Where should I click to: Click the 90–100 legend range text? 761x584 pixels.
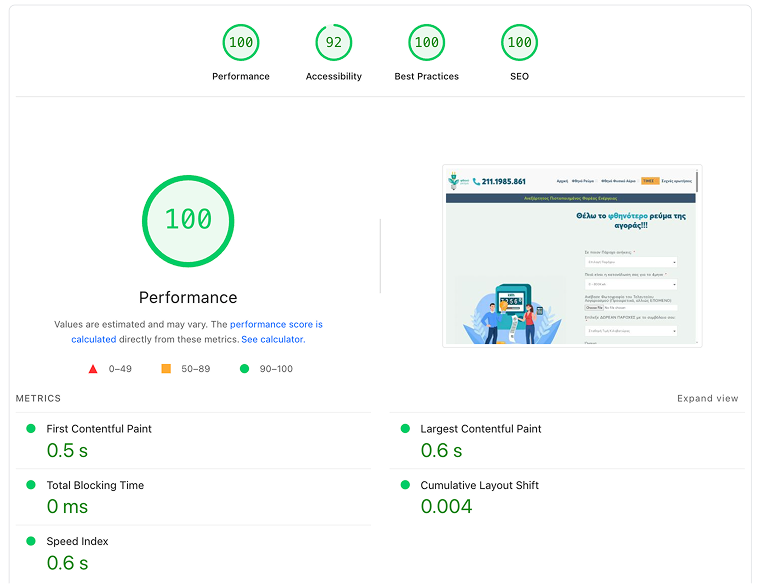pyautogui.click(x=276, y=369)
